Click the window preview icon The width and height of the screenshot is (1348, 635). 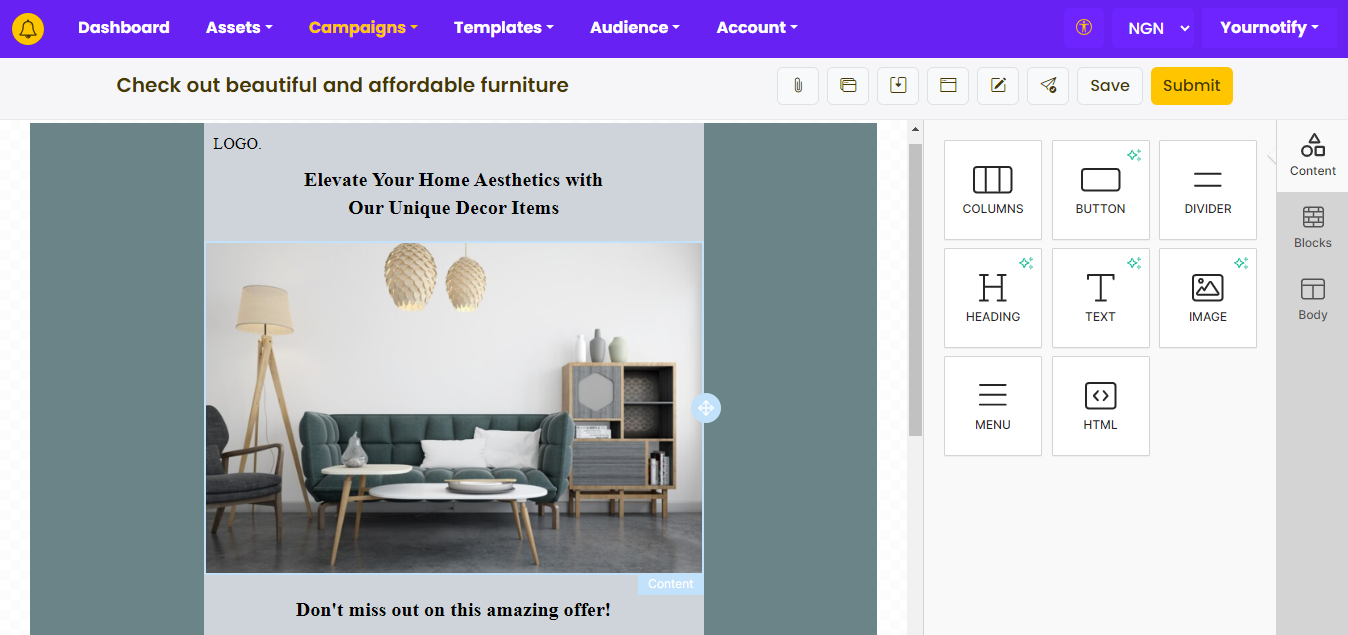pos(948,86)
